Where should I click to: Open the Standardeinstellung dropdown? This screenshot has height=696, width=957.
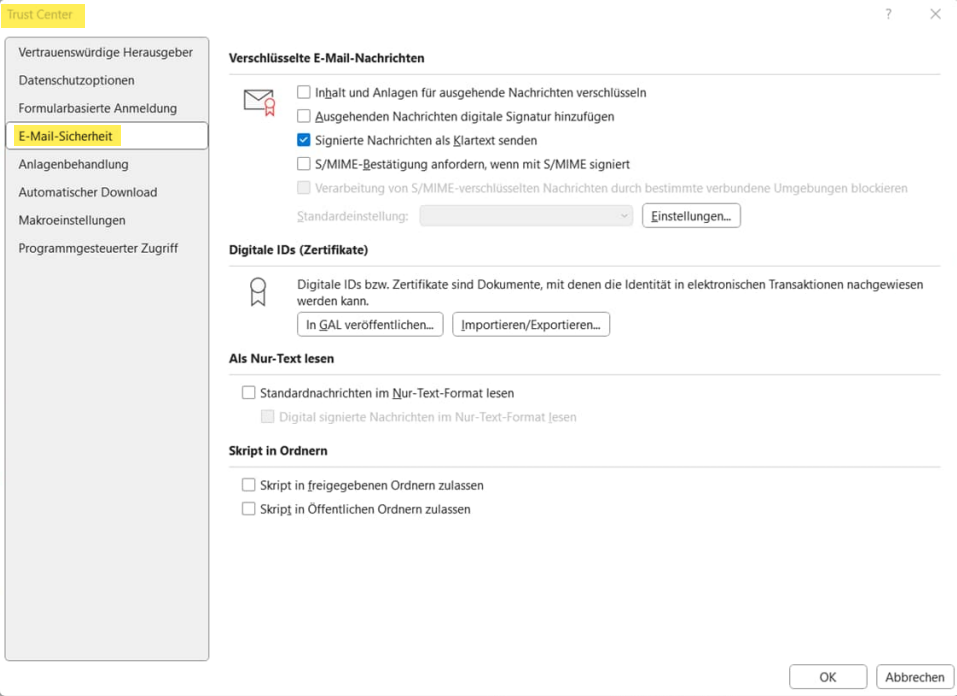pos(526,216)
